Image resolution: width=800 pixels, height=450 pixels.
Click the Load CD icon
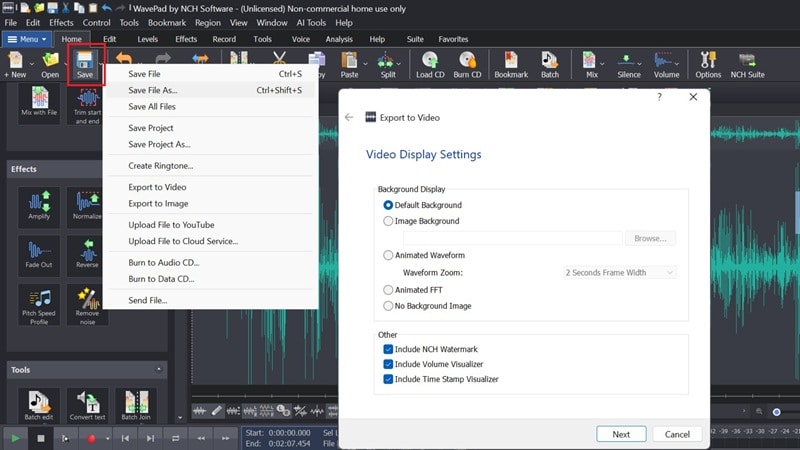point(430,65)
